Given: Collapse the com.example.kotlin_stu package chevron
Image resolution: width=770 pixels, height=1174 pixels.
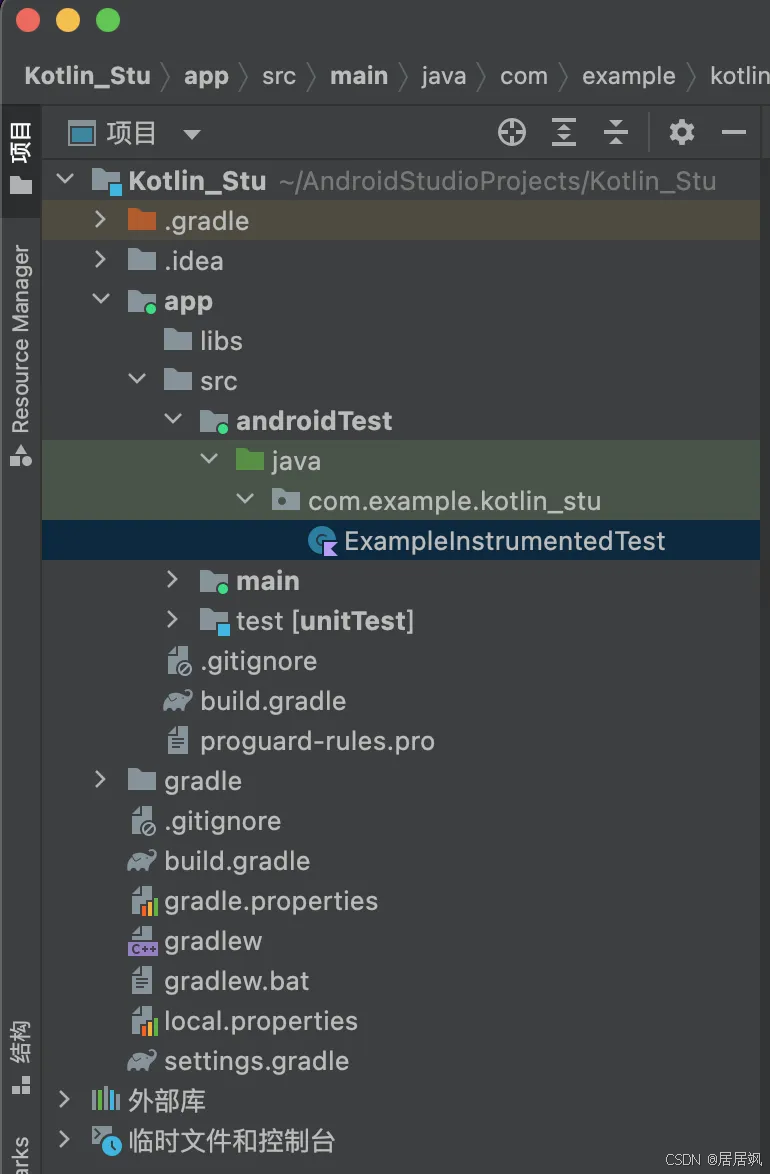Looking at the screenshot, I should pos(245,499).
